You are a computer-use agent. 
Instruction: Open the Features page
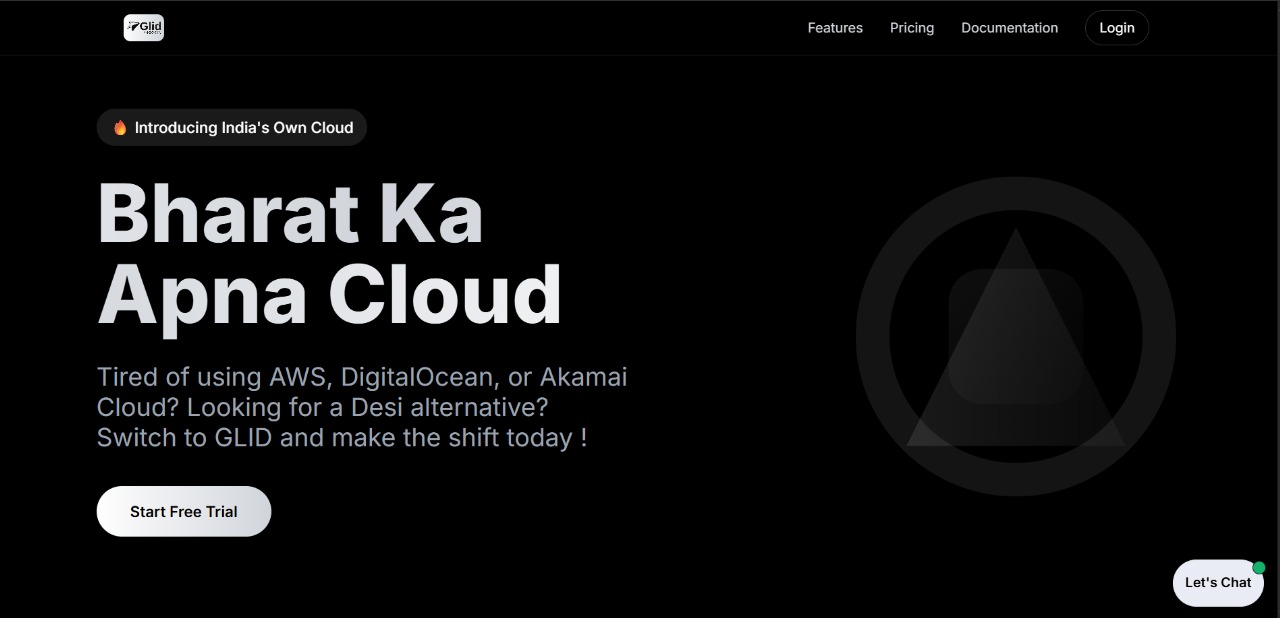click(x=835, y=28)
